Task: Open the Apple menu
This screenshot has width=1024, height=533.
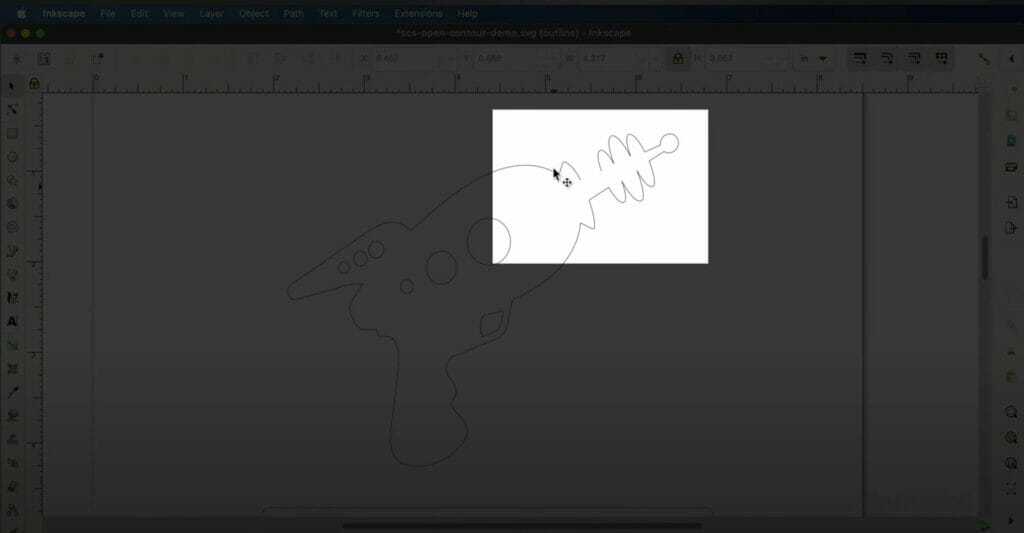Action: point(21,14)
